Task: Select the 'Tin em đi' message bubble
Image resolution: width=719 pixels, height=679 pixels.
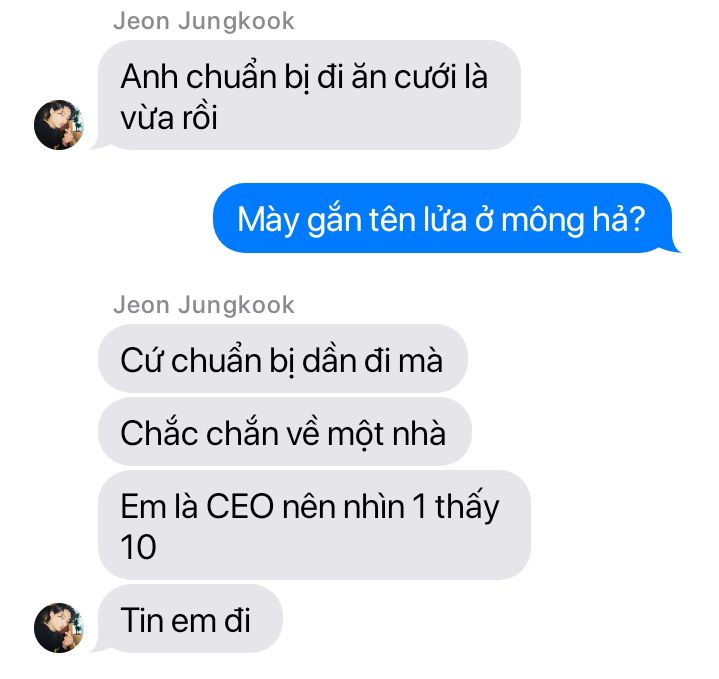Action: coord(190,618)
